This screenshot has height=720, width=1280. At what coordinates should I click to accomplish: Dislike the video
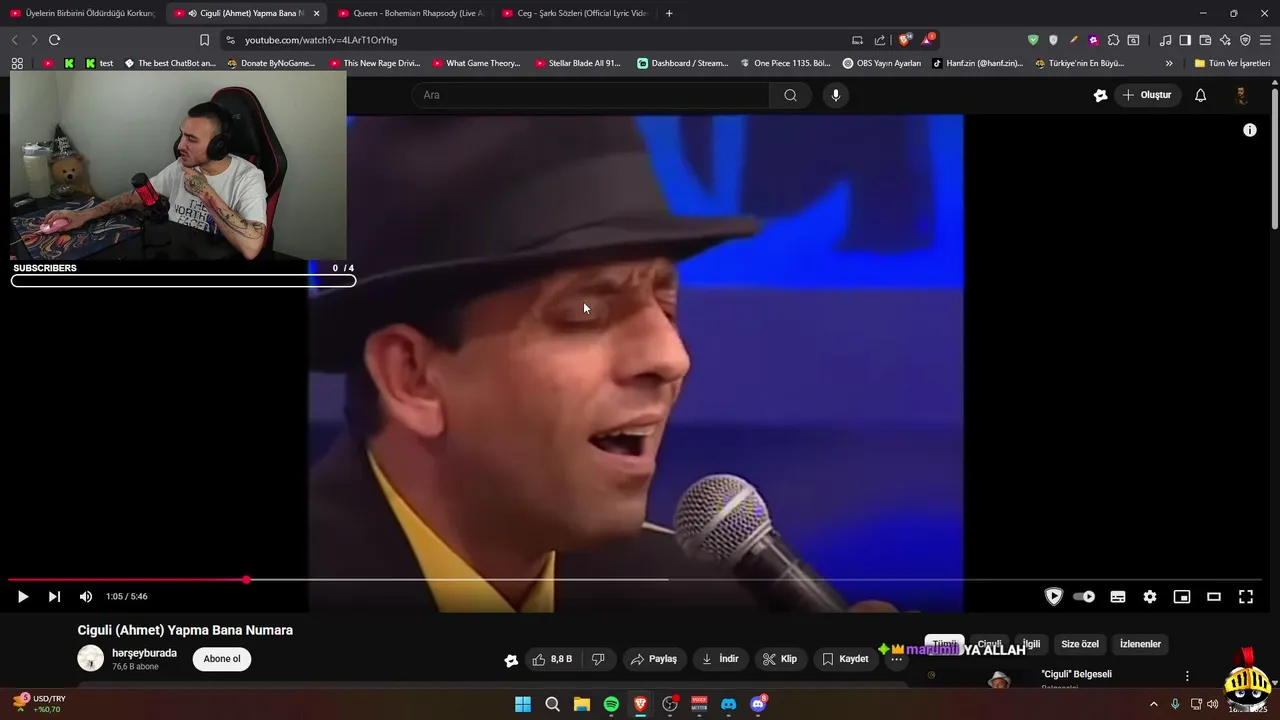tap(599, 659)
